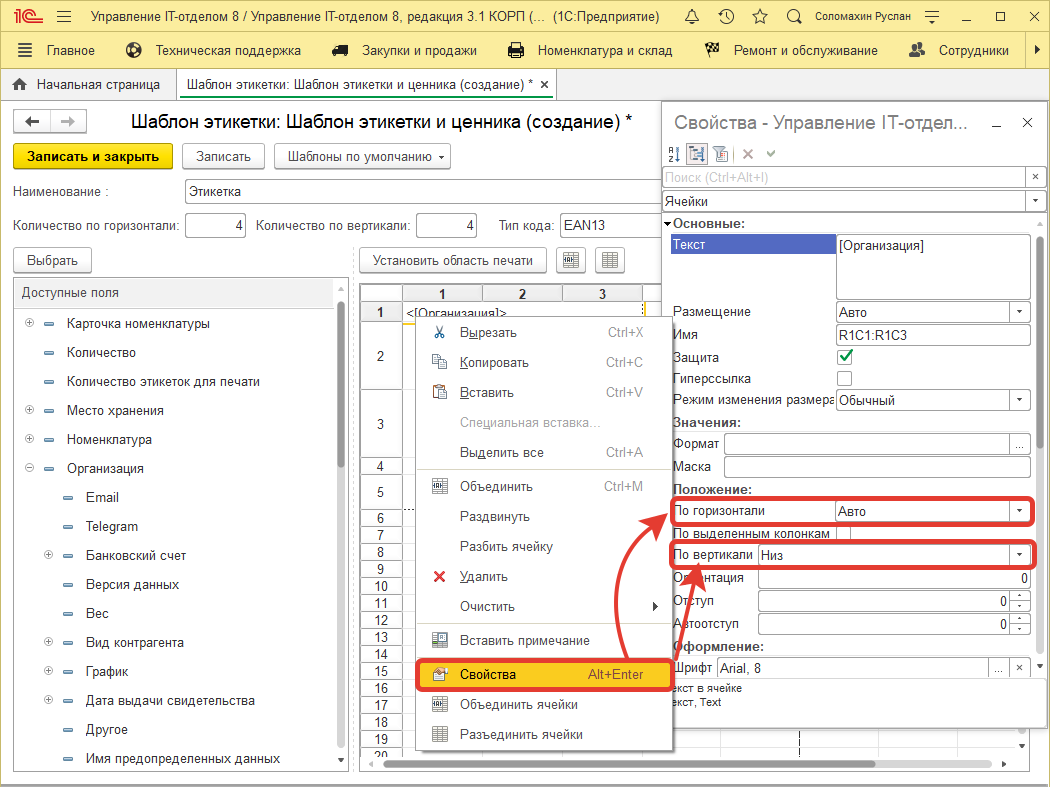Click the filter properties icon
This screenshot has height=787, width=1050.
[x=720, y=153]
